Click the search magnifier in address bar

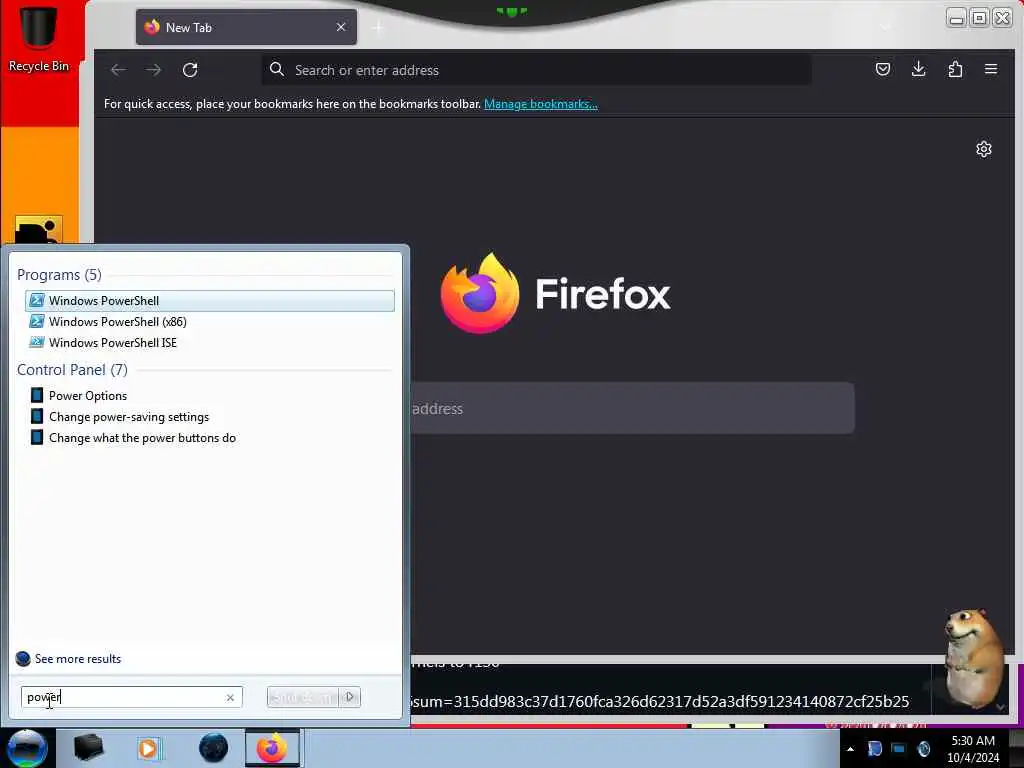pyautogui.click(x=277, y=69)
